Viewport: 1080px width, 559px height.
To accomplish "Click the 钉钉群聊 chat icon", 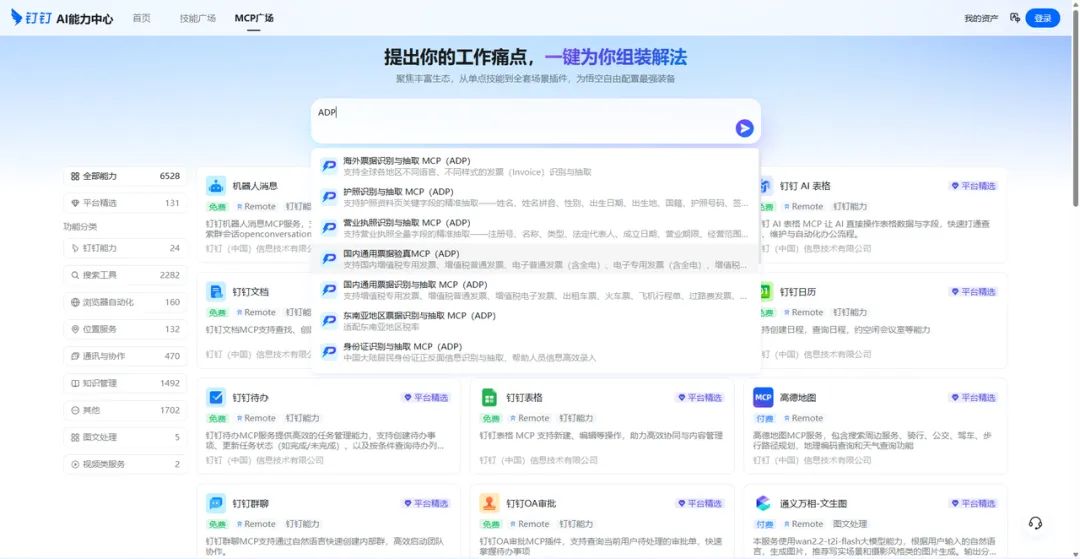I will pos(216,503).
